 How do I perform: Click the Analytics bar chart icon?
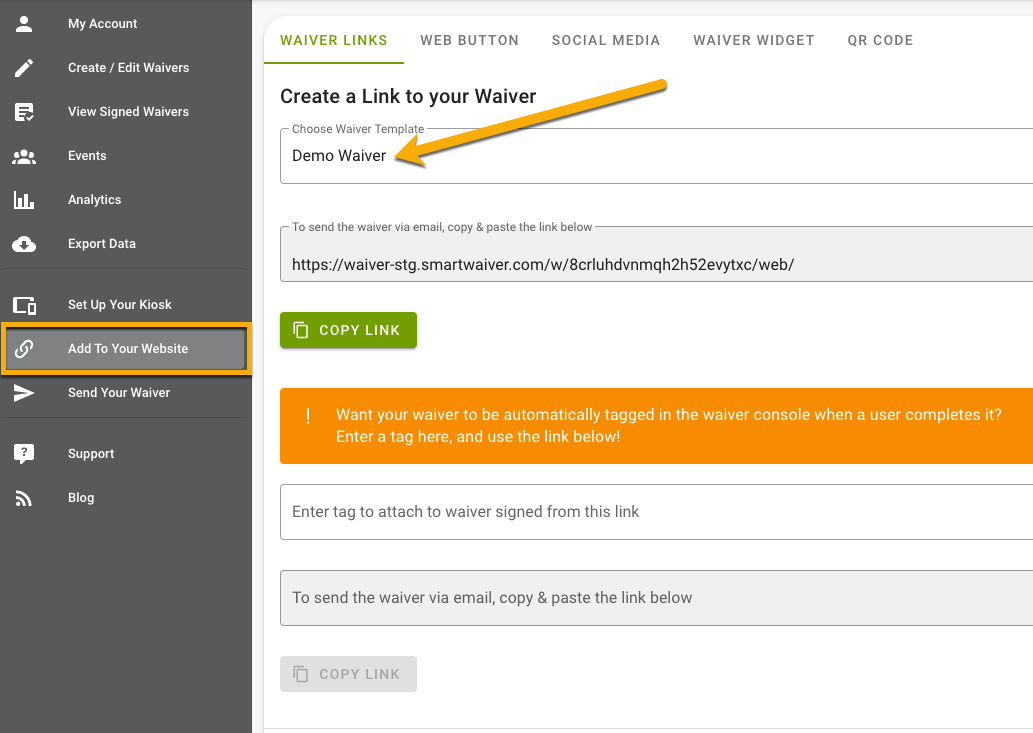tap(24, 200)
